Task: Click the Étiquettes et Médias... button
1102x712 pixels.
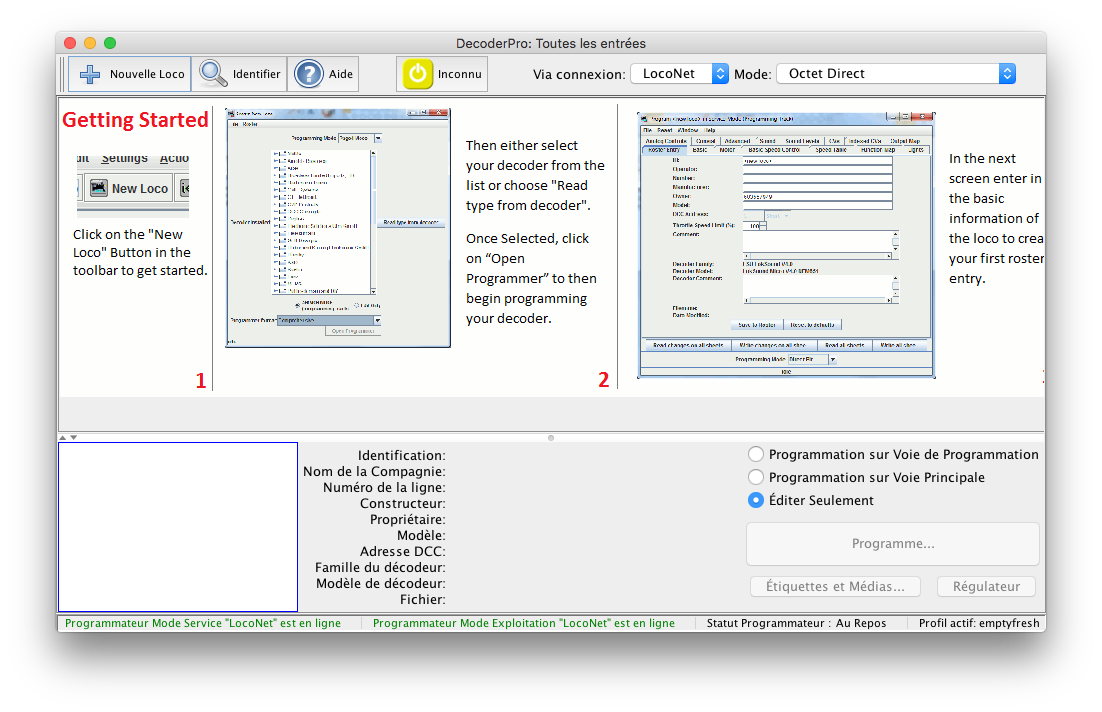Action: point(835,587)
